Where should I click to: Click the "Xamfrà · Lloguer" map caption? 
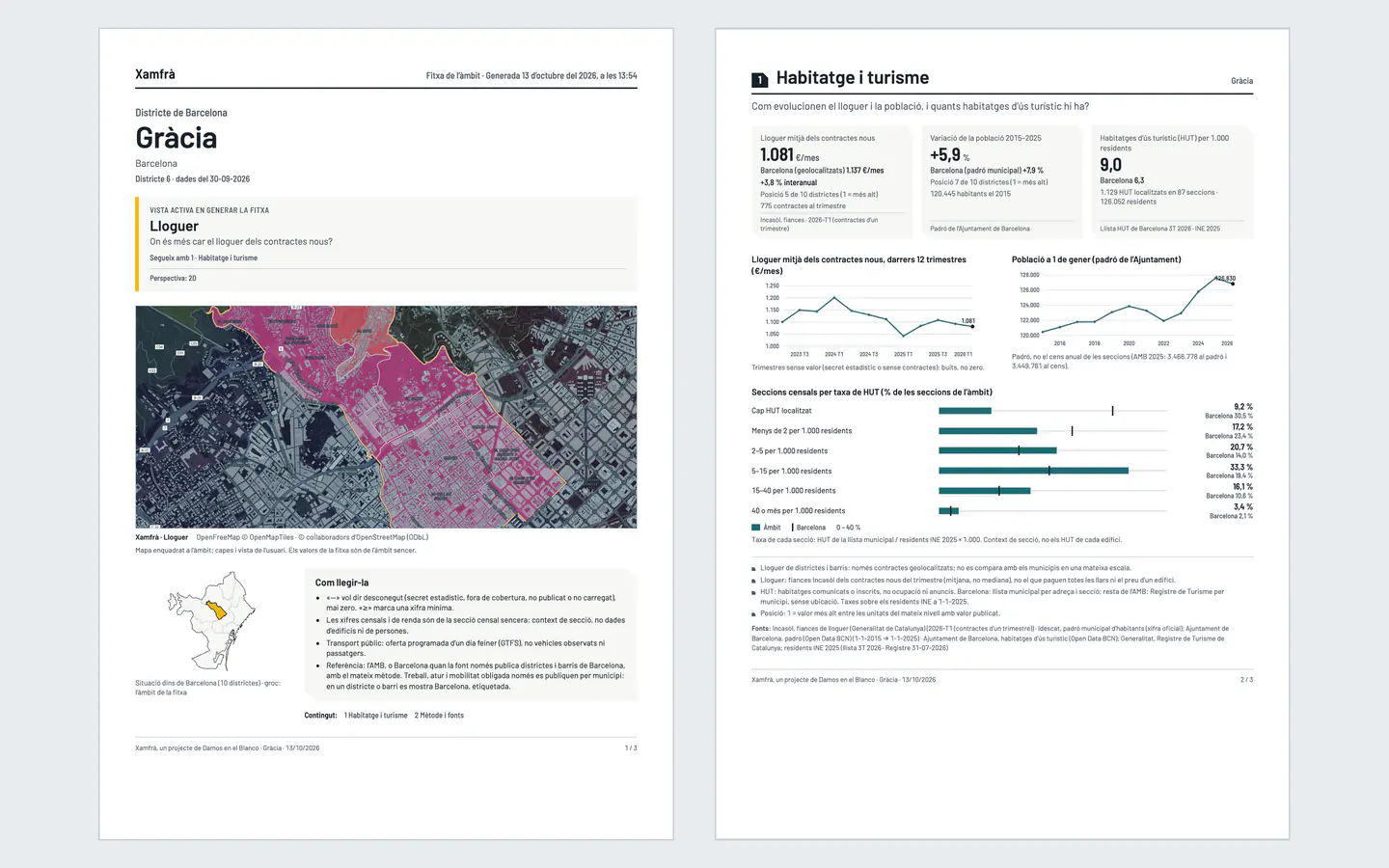[x=162, y=537]
